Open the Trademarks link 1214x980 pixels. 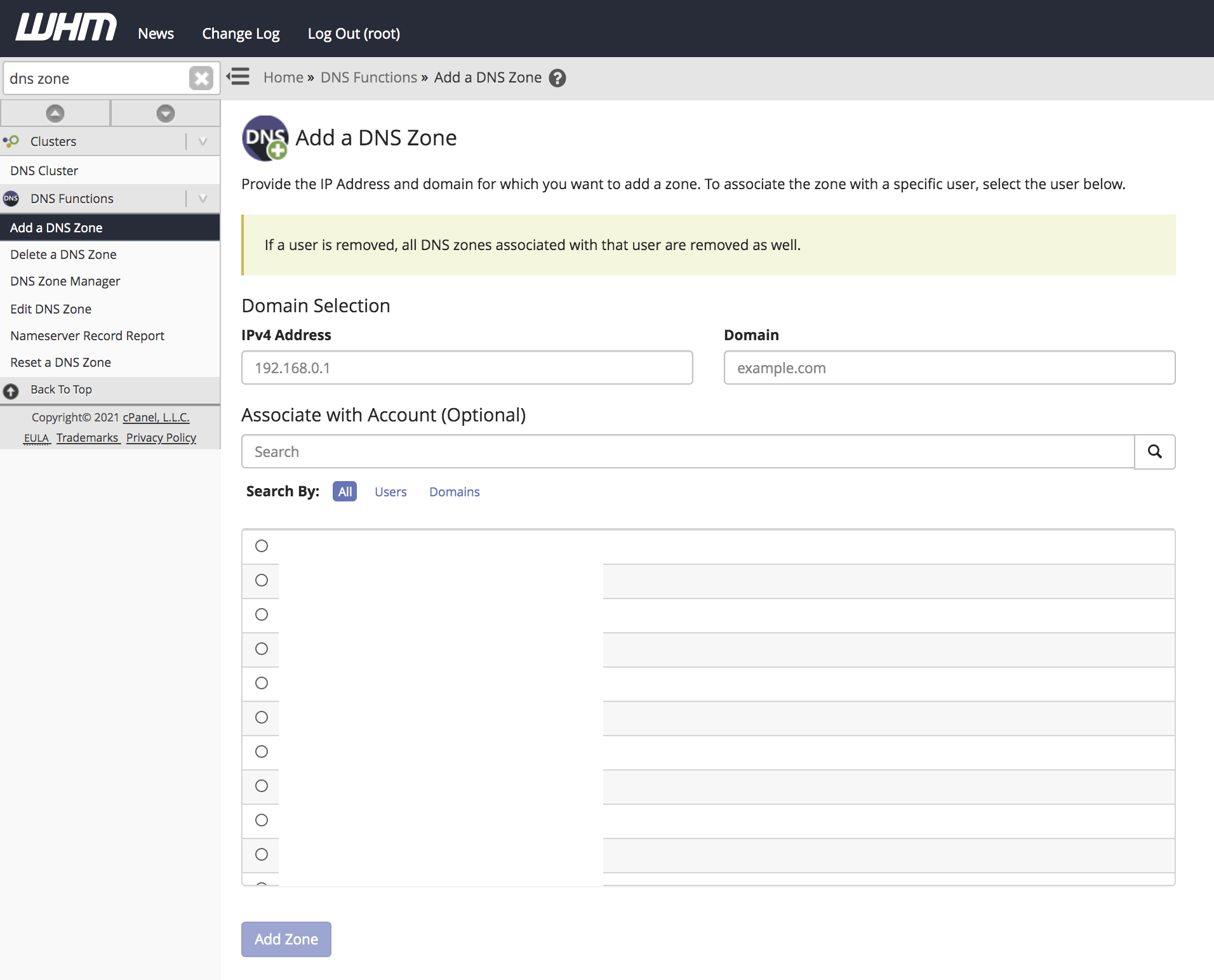[x=88, y=438]
